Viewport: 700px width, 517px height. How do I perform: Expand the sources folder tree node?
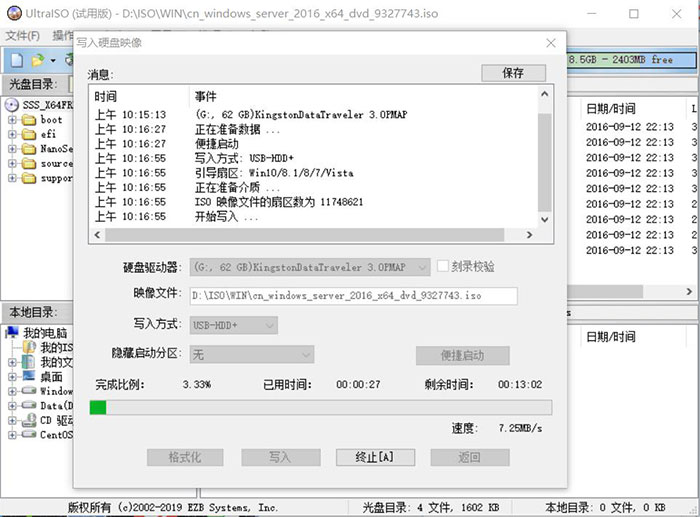coord(12,164)
